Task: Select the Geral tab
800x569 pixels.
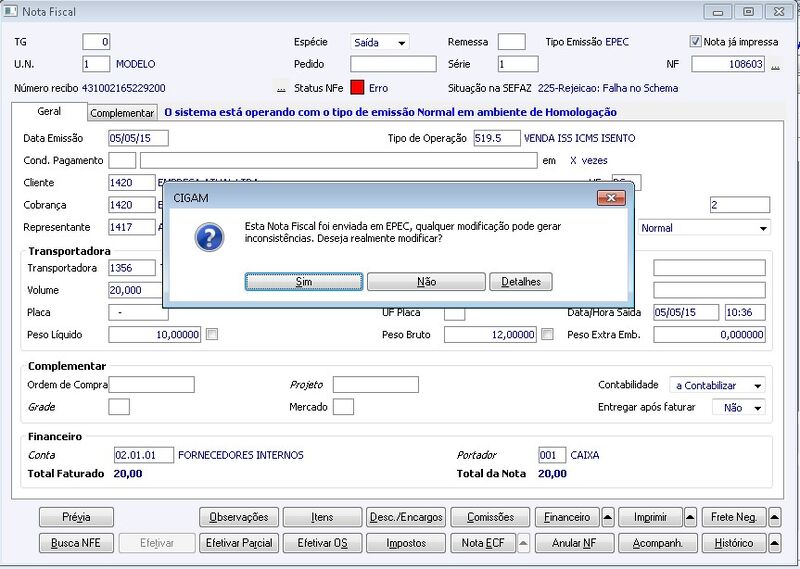Action: [49, 111]
